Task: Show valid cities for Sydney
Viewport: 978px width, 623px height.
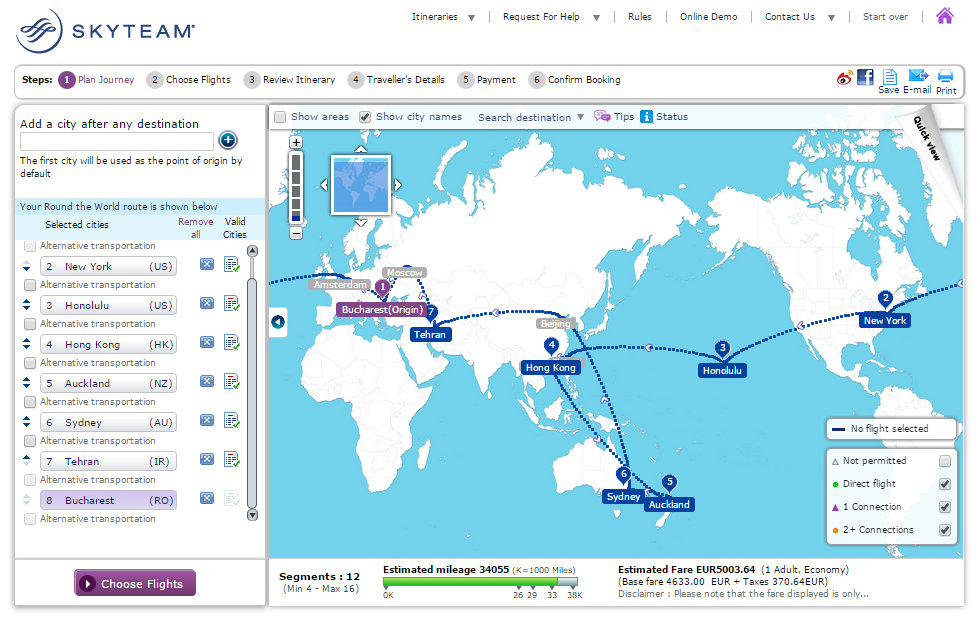Action: click(x=232, y=421)
